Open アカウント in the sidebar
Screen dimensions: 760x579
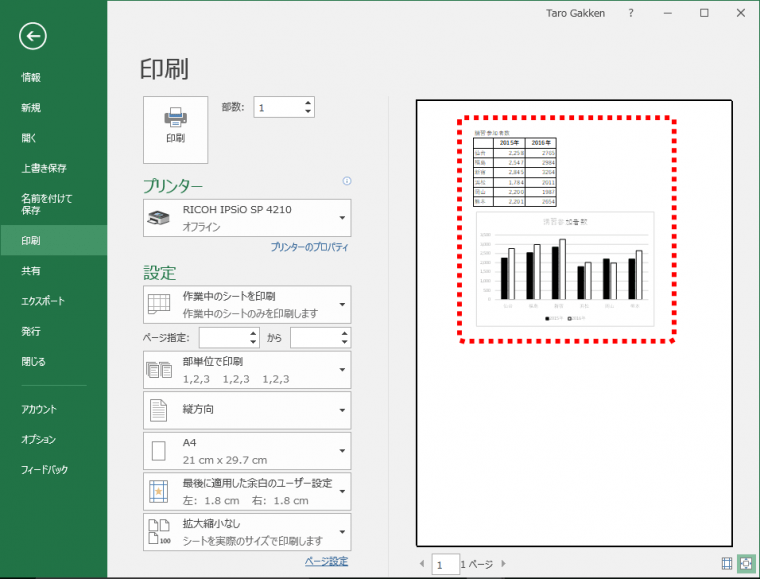point(39,409)
